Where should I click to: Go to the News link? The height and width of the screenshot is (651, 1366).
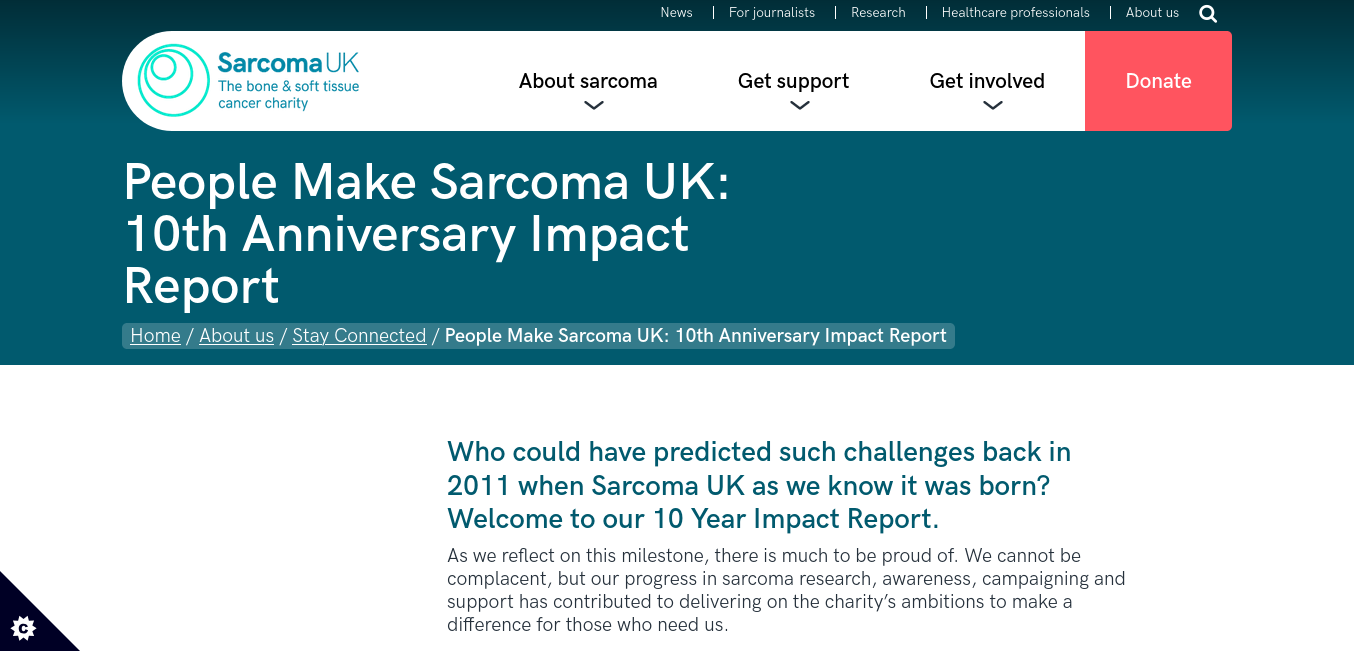click(x=676, y=13)
